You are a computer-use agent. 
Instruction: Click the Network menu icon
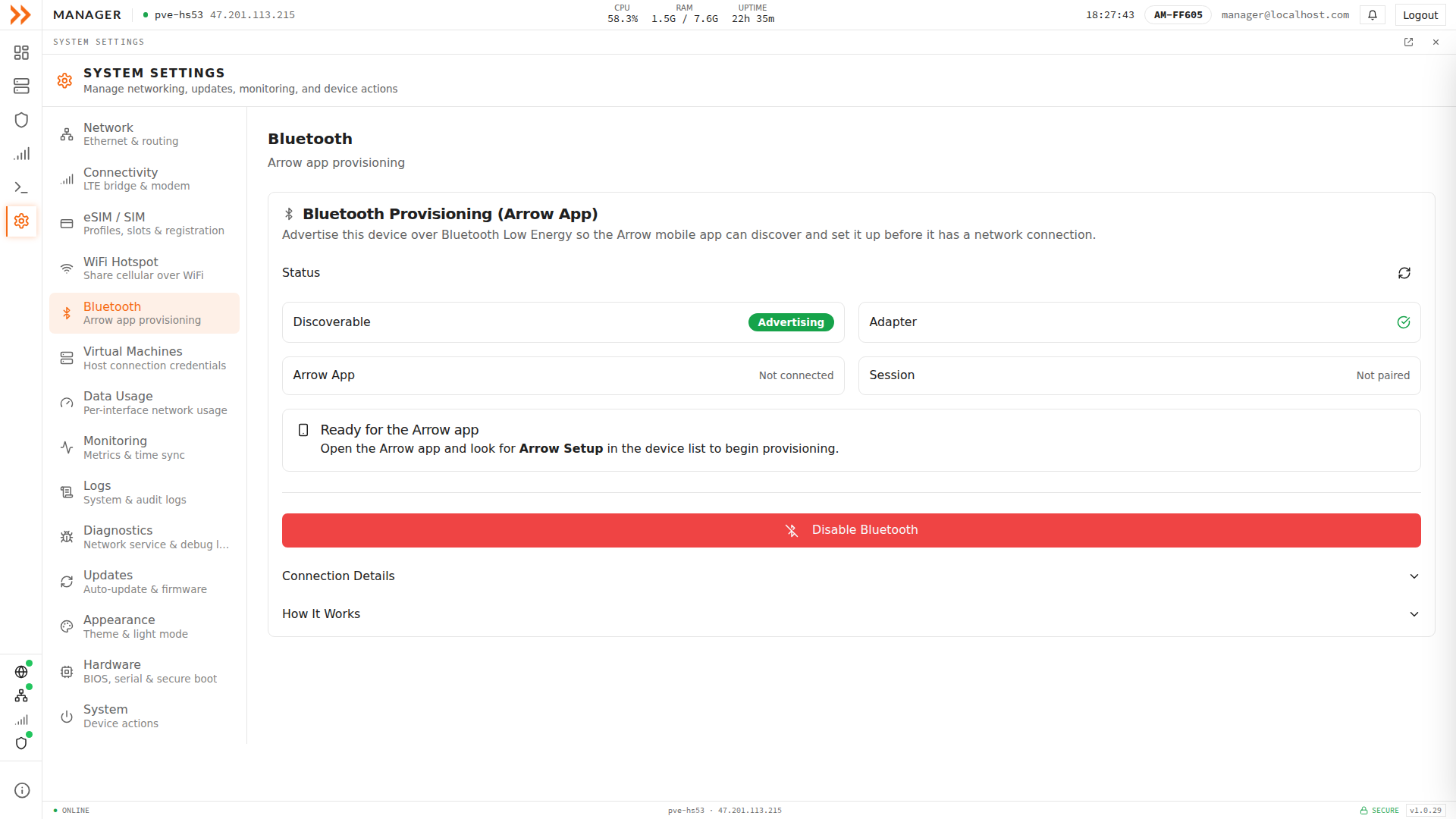point(67,134)
